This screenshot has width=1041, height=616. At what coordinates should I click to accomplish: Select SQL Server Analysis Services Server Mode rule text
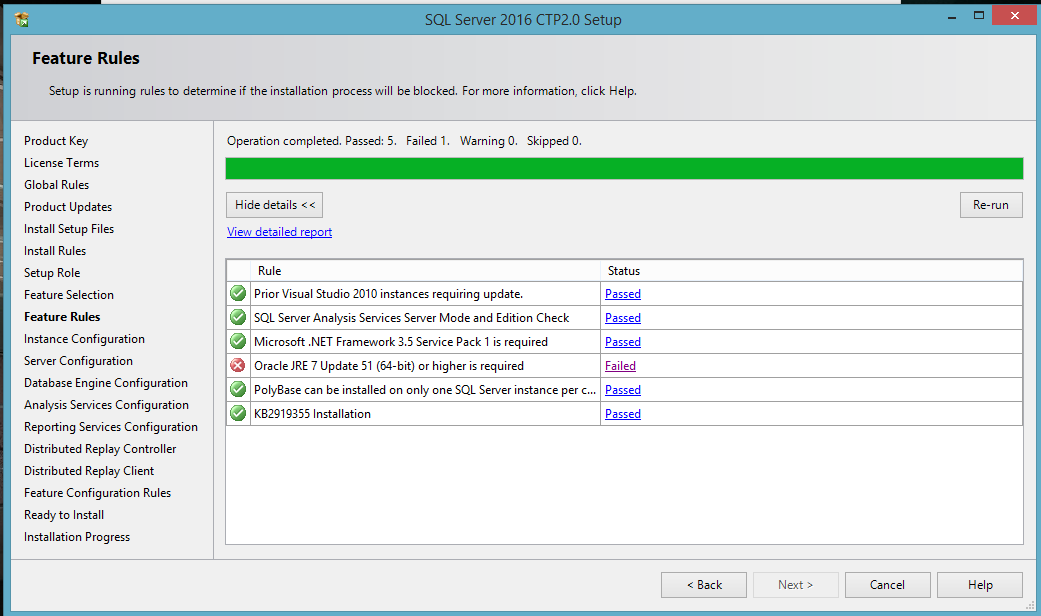(x=412, y=317)
